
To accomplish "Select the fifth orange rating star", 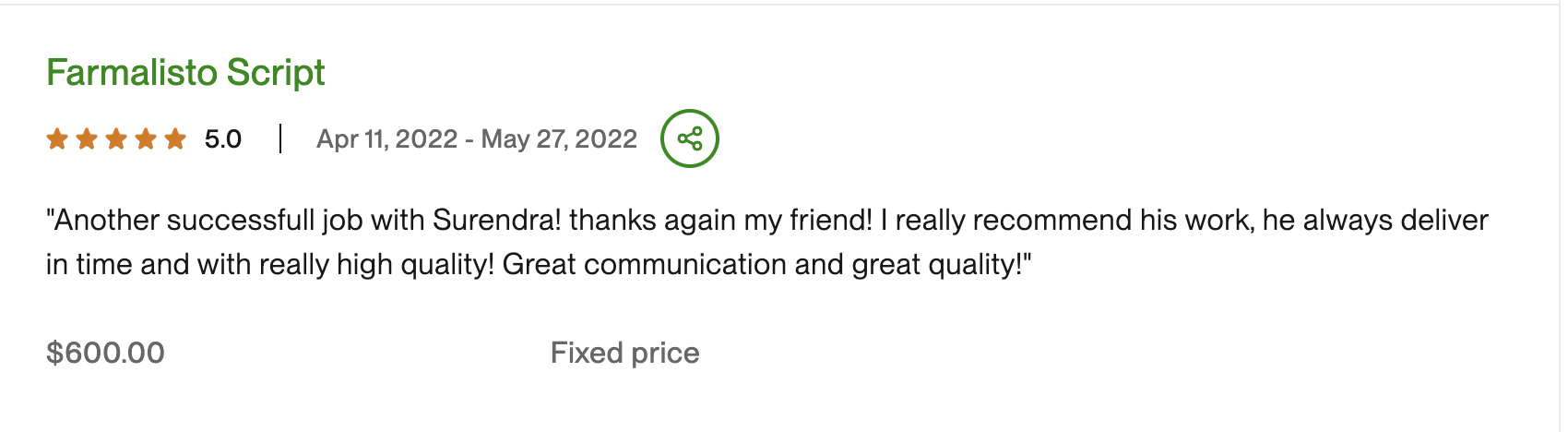I will [x=175, y=139].
